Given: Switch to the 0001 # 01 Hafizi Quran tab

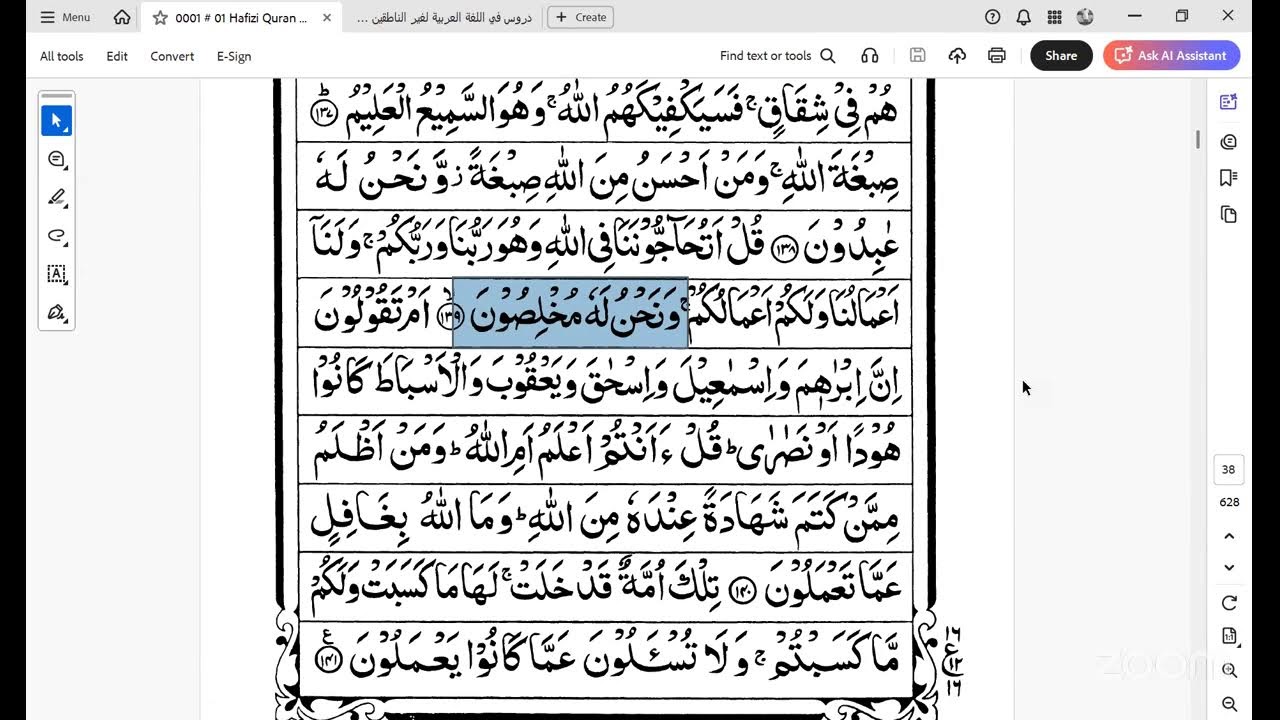Looking at the screenshot, I should 240,17.
